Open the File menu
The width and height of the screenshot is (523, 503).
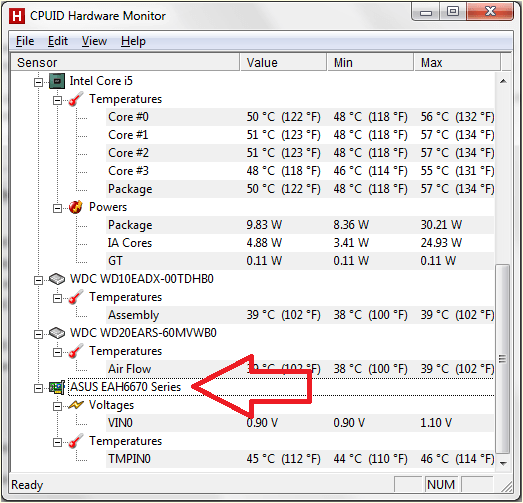point(25,41)
